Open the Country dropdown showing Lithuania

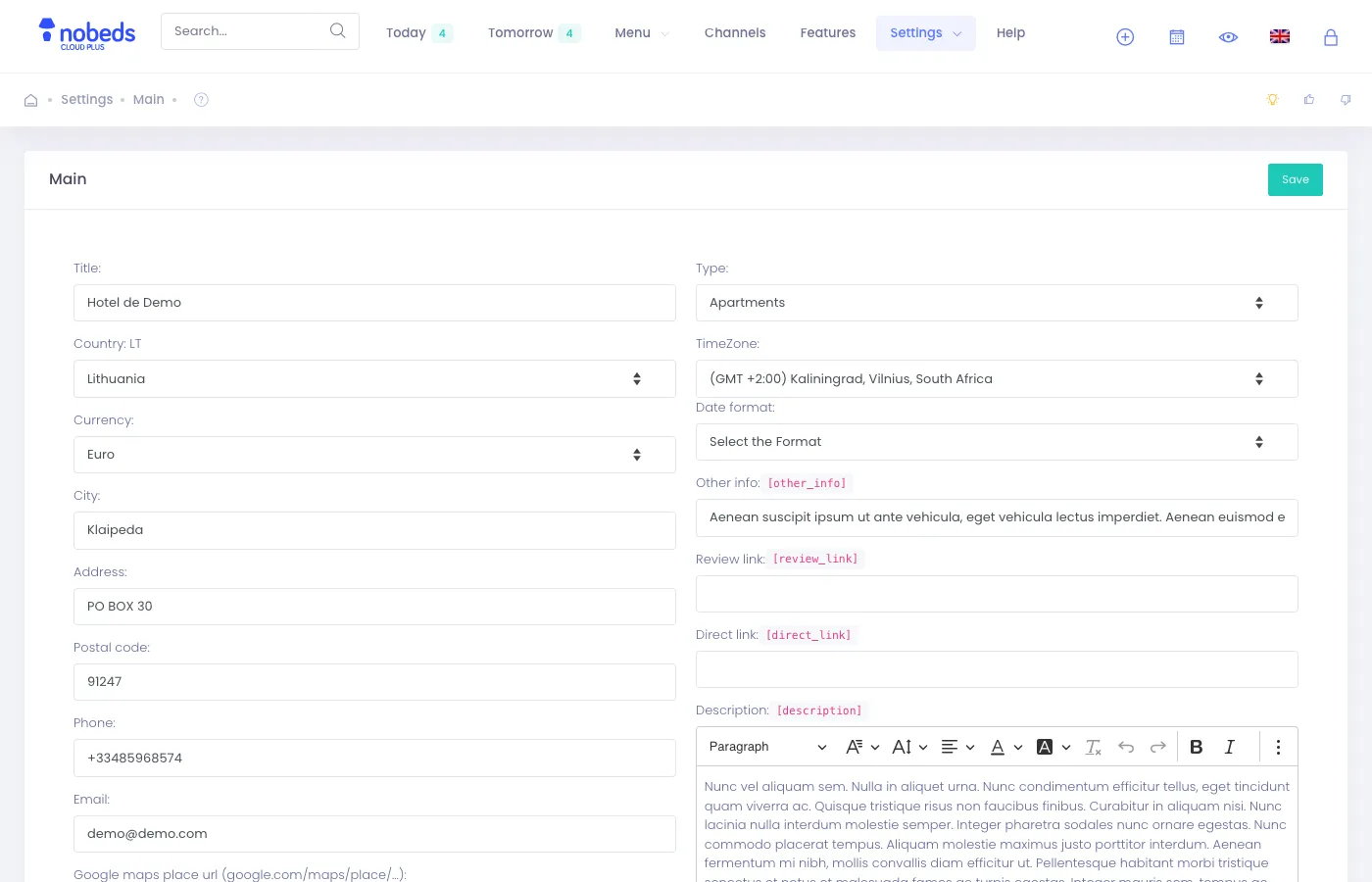coord(374,379)
